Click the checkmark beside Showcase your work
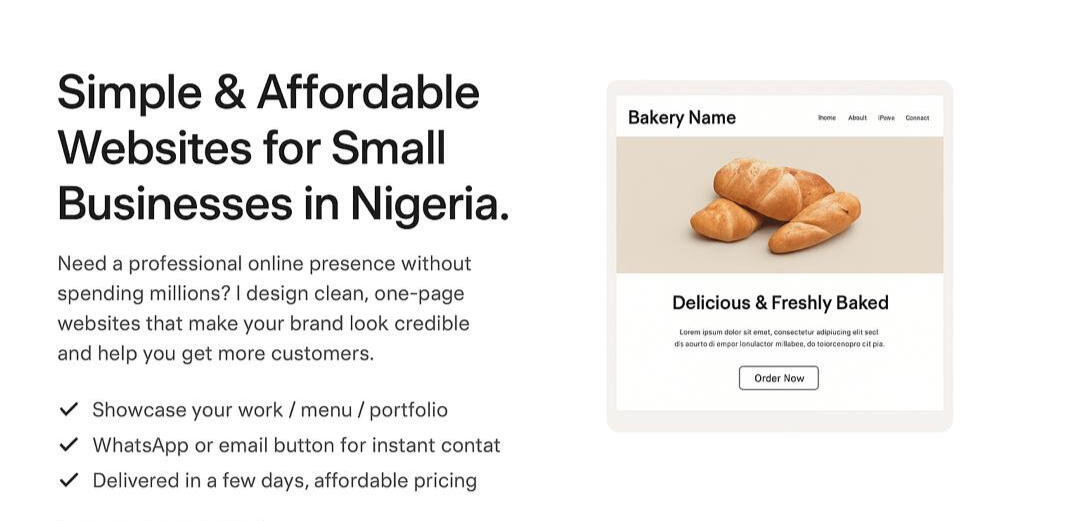The width and height of the screenshot is (1080, 521). pyautogui.click(x=69, y=409)
